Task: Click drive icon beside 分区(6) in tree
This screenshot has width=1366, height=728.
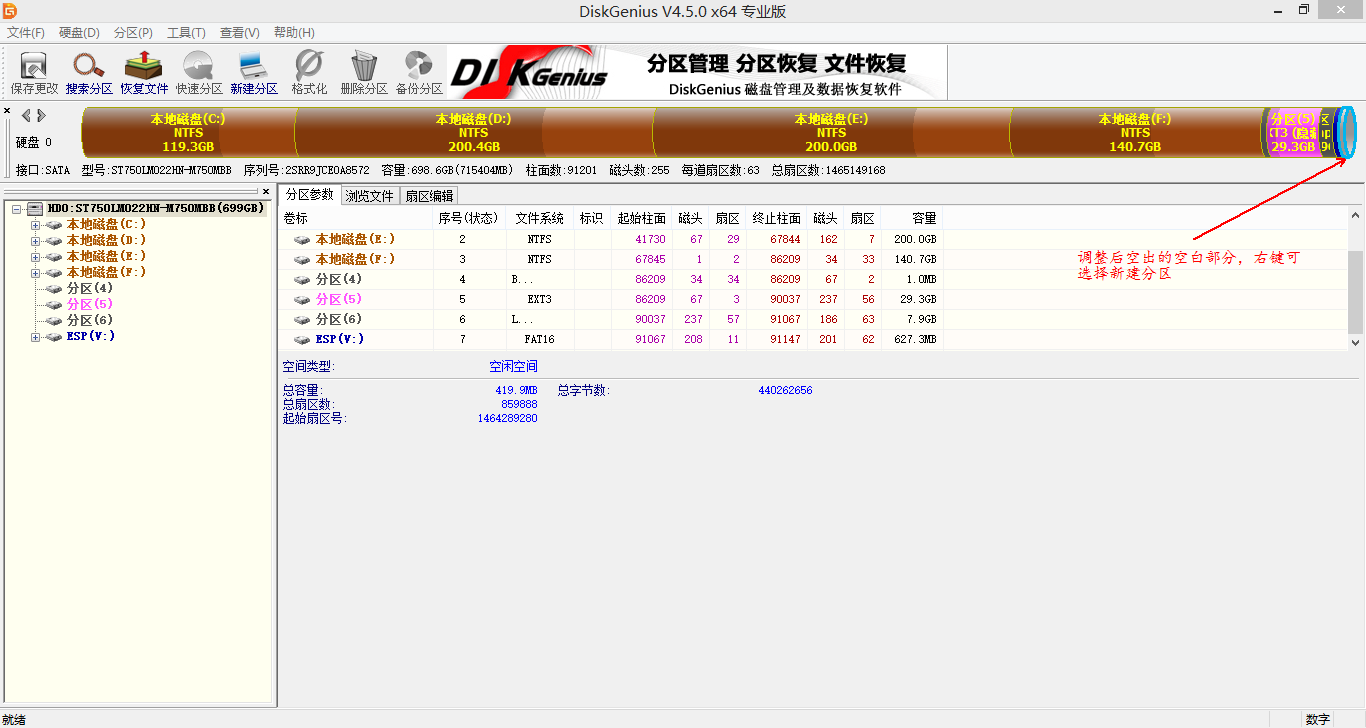Action: pyautogui.click(x=54, y=320)
